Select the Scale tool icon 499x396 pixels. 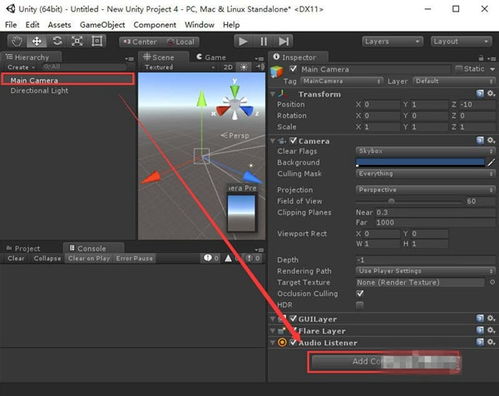77,41
